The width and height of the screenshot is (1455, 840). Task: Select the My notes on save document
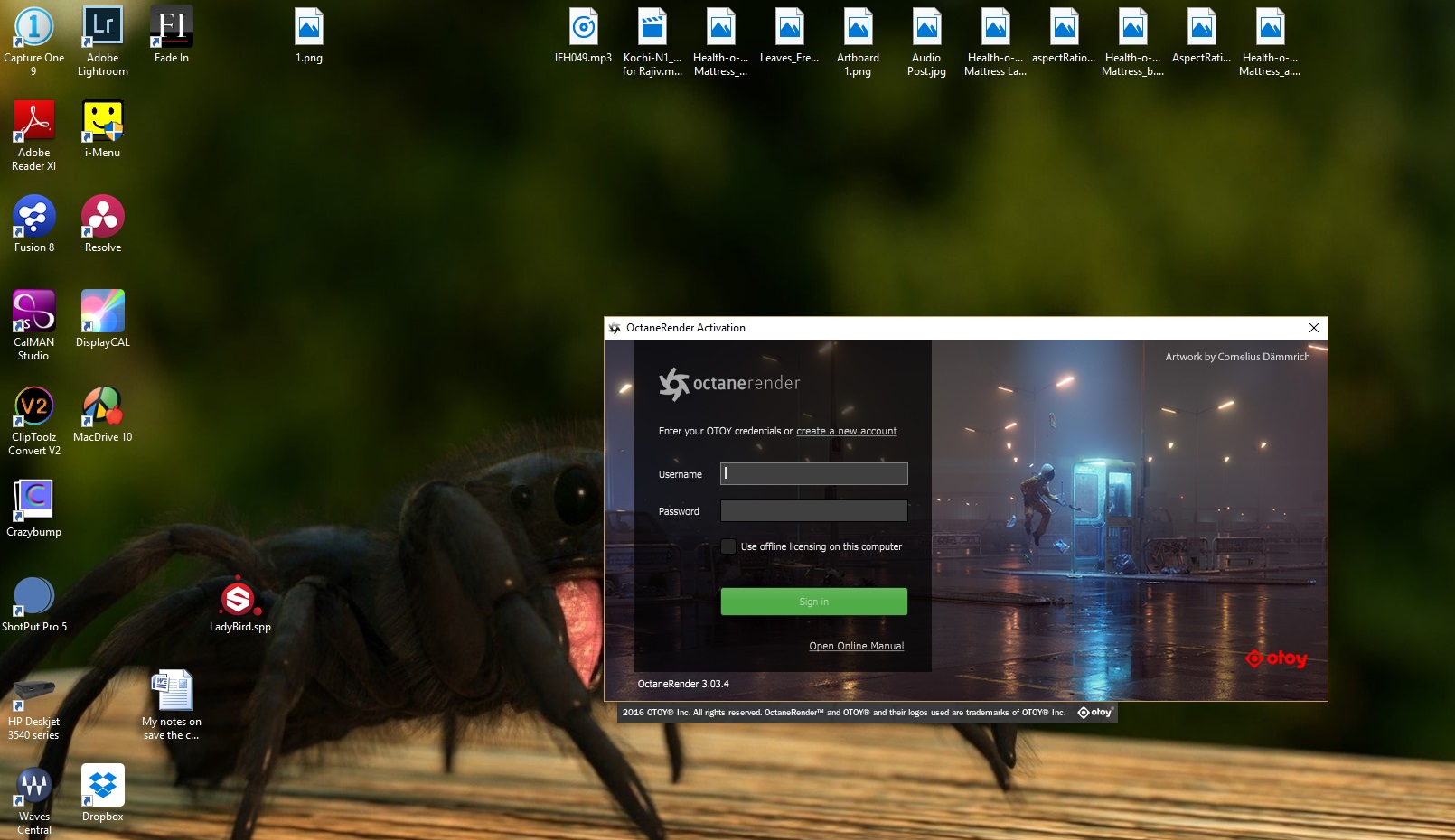(x=172, y=705)
